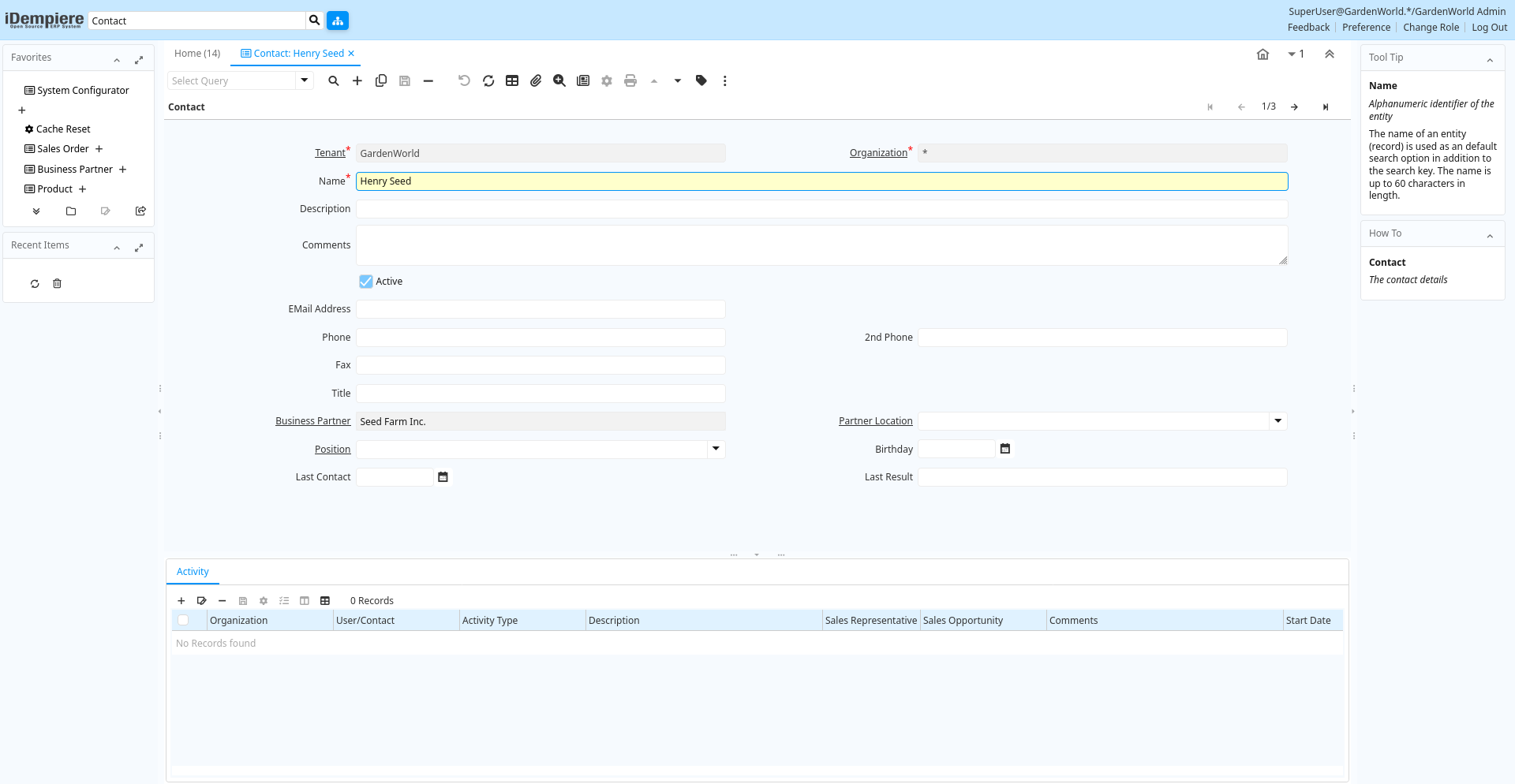Image resolution: width=1515 pixels, height=784 pixels.
Task: Click the menu tree icon beside search
Action: click(x=338, y=21)
